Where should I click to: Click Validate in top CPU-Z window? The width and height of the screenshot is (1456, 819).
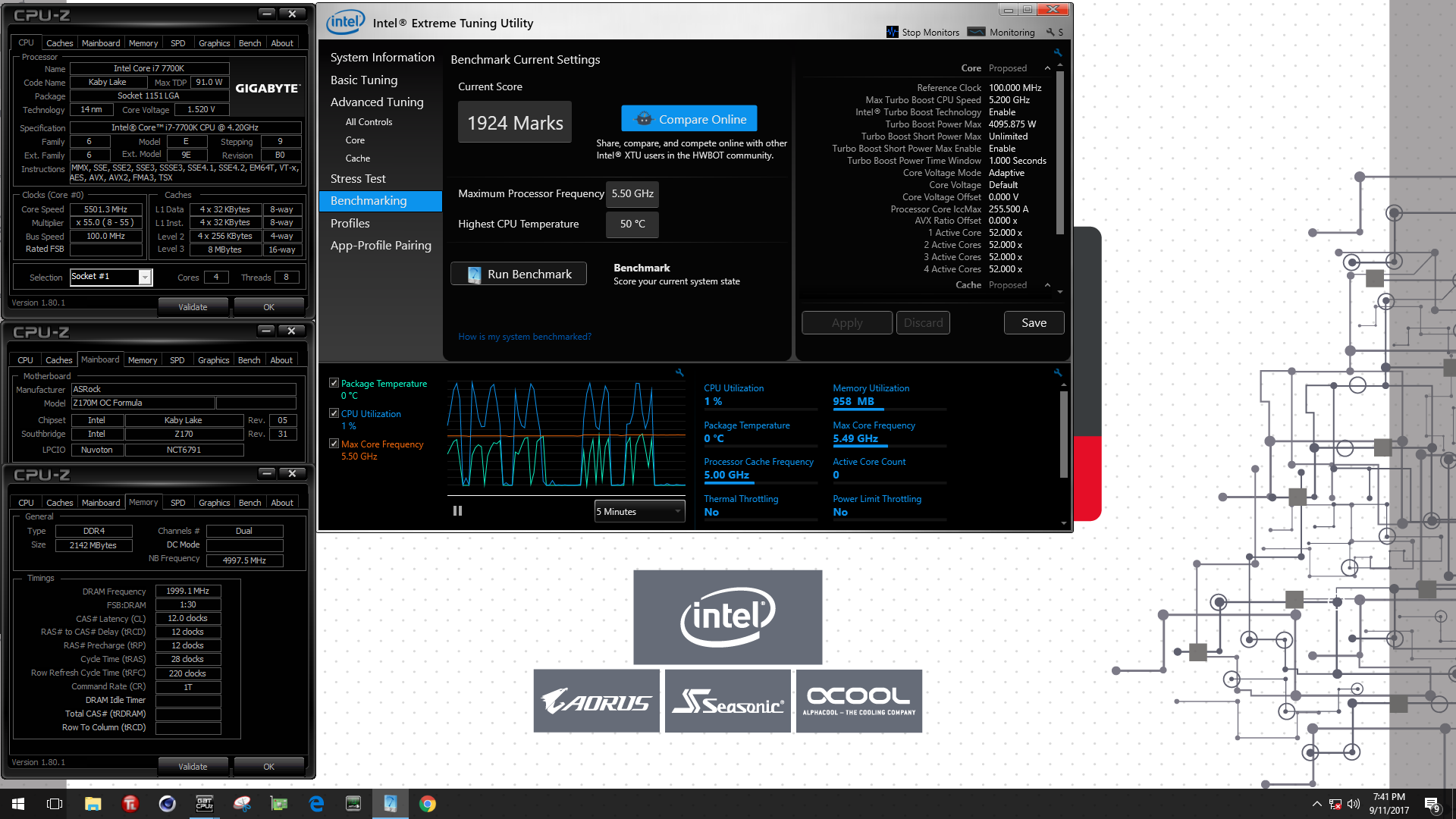pos(193,307)
